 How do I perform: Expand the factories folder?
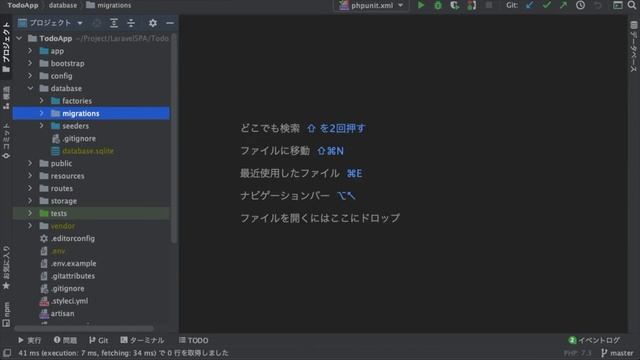click(x=42, y=101)
